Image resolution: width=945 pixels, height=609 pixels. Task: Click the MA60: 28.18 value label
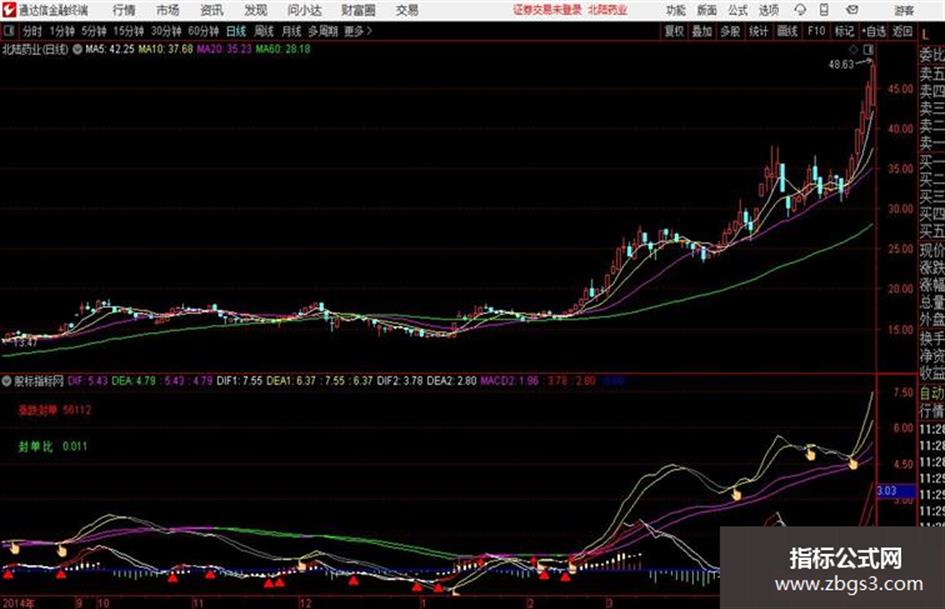(283, 49)
